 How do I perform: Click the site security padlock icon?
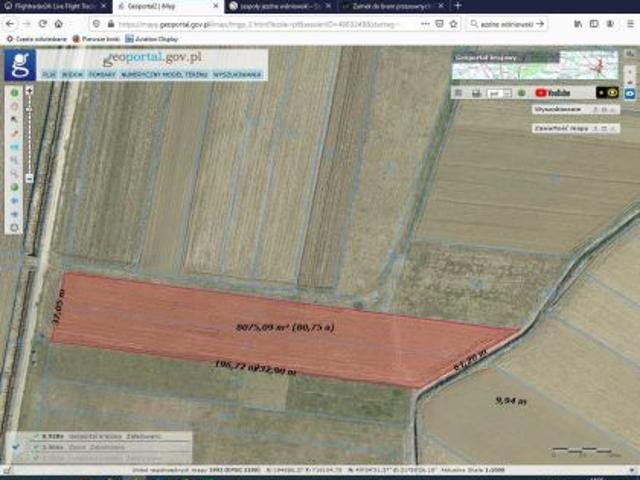(x=111, y=24)
